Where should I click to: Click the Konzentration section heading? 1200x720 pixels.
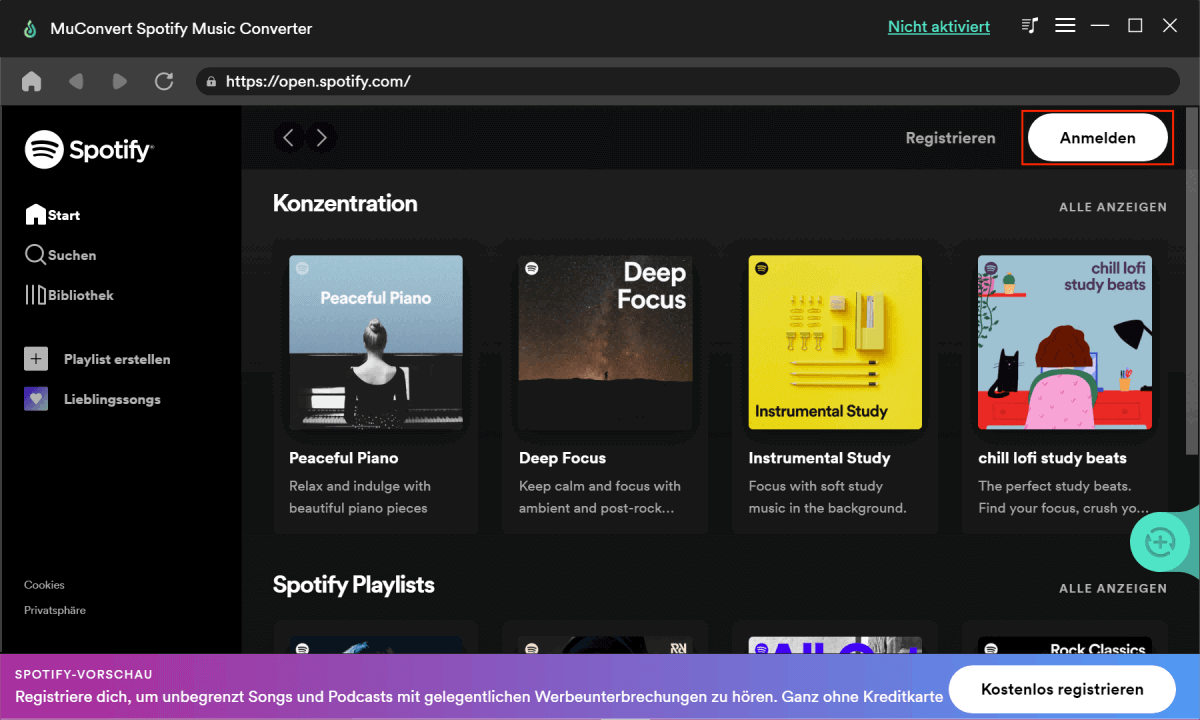pyautogui.click(x=345, y=203)
